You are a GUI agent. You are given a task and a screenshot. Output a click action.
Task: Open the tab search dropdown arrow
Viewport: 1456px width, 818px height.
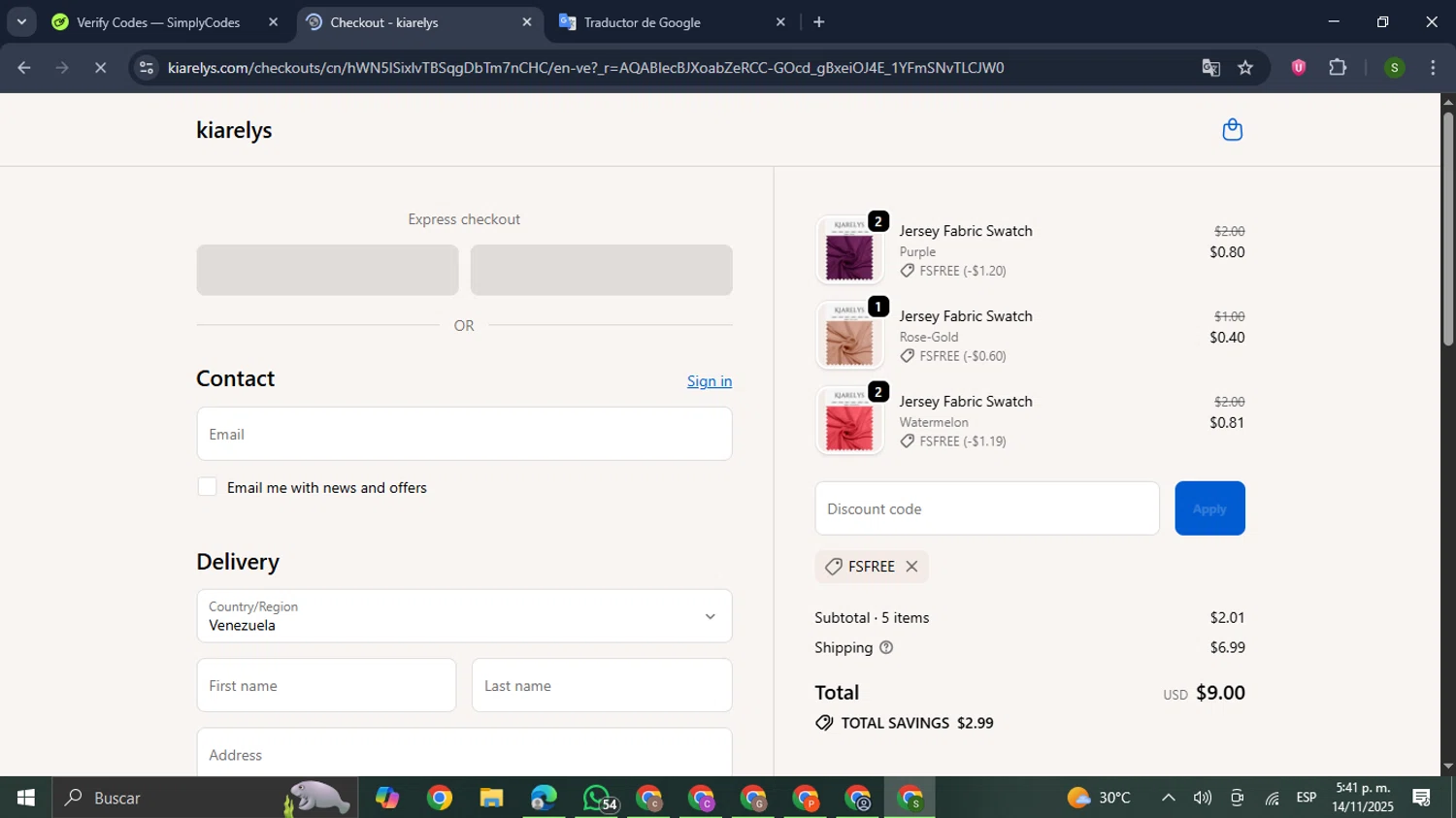click(21, 21)
